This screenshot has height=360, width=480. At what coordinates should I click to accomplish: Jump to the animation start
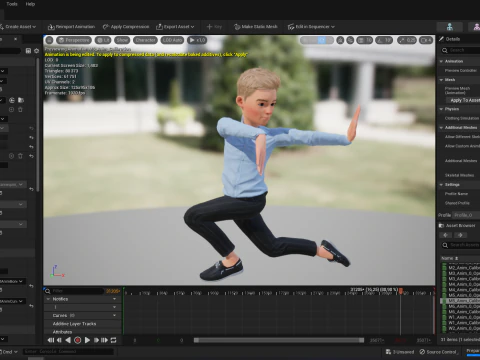tap(51, 340)
